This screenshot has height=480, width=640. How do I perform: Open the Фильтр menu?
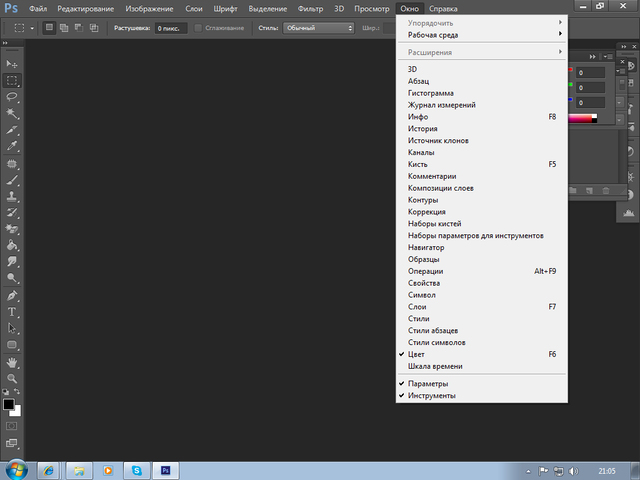[x=310, y=9]
